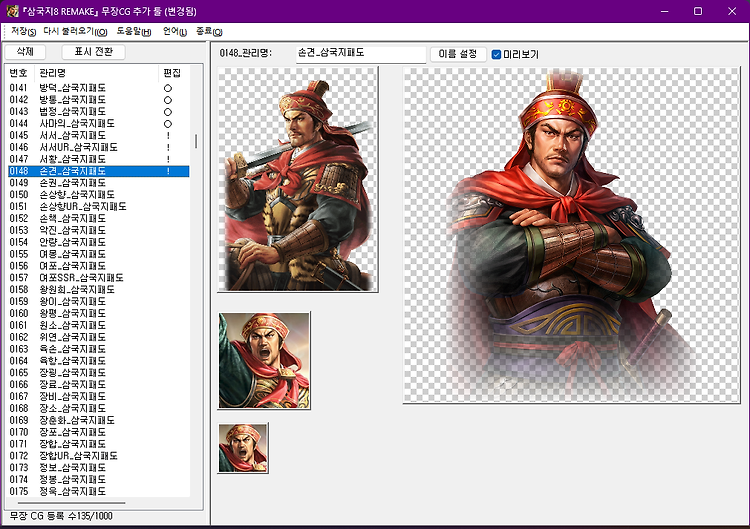Image resolution: width=750 pixels, height=529 pixels.
Task: Select row 0154 안량_삼국지패도
Action: [99, 242]
